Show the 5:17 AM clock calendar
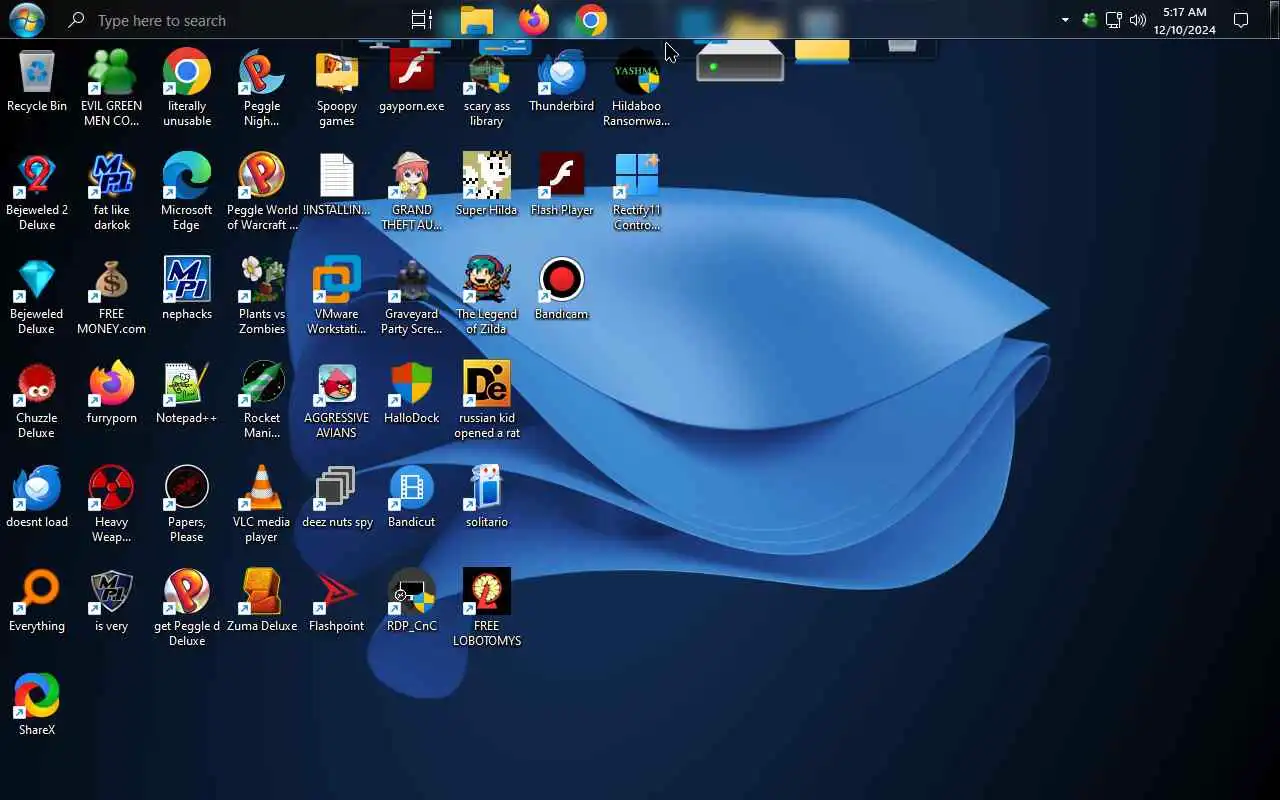 (1184, 20)
